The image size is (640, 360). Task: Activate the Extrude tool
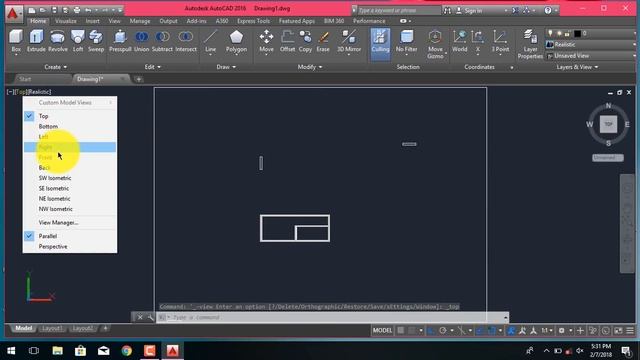tap(36, 41)
